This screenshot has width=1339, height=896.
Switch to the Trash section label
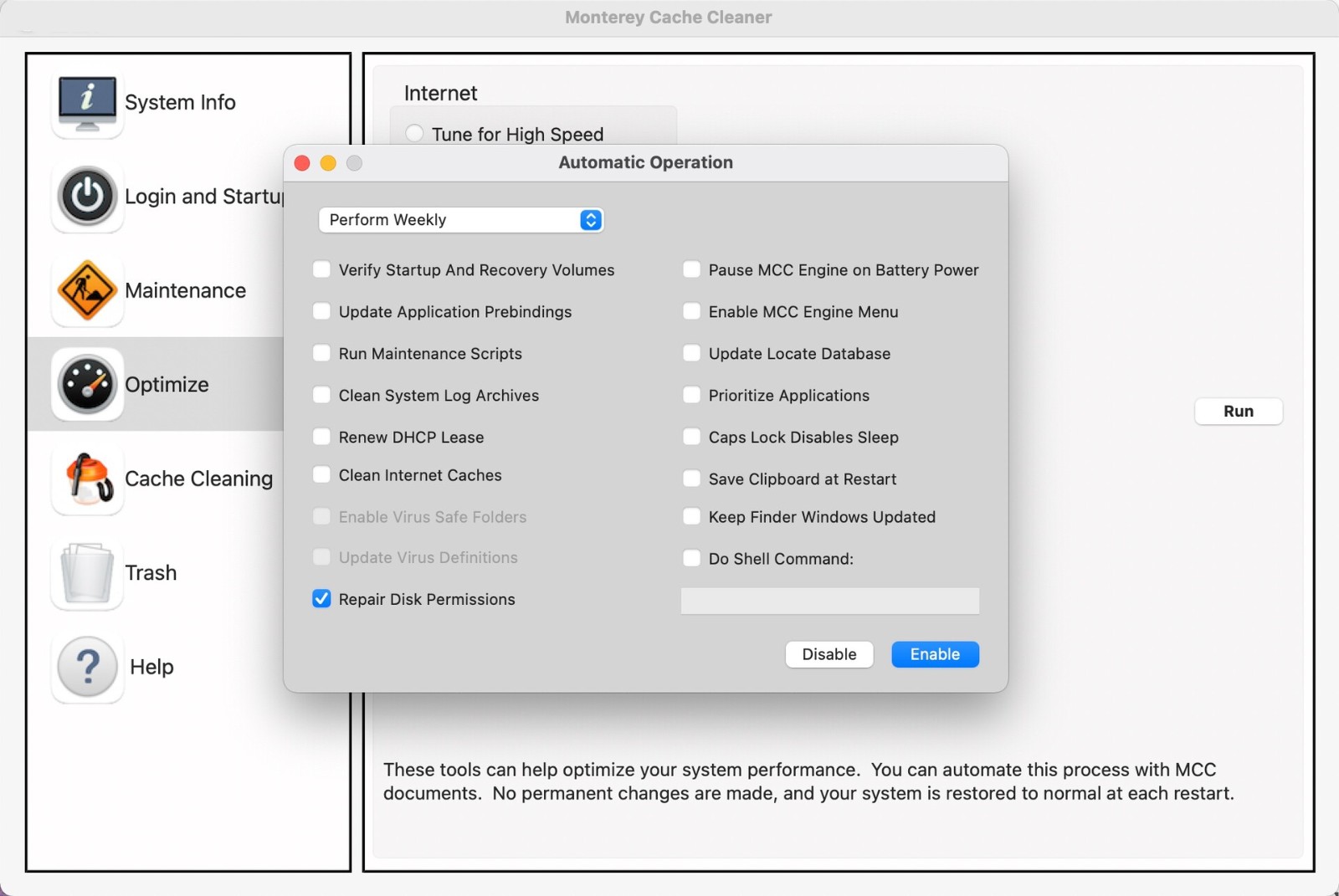point(151,573)
